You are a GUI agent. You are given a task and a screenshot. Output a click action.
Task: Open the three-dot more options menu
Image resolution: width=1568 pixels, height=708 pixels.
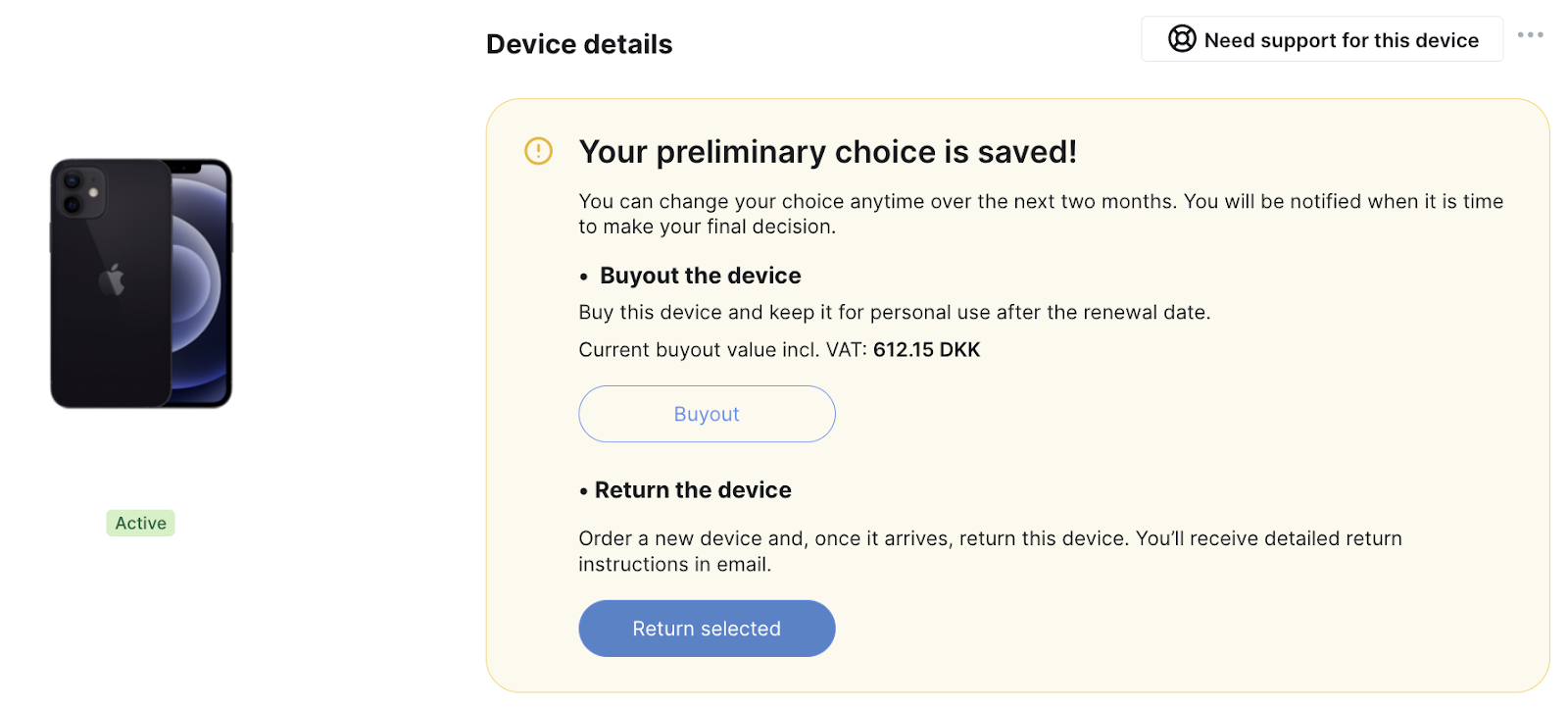click(1530, 35)
